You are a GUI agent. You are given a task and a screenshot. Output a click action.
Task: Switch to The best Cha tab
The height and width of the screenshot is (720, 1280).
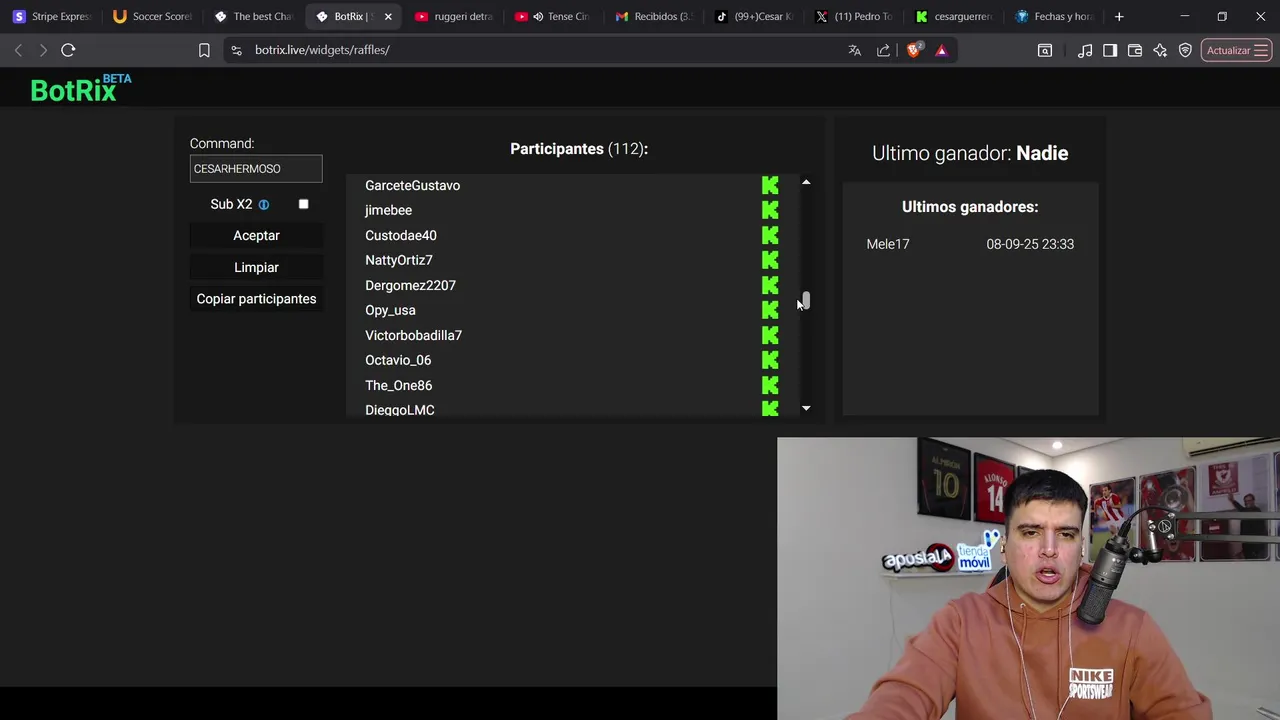pyautogui.click(x=254, y=16)
